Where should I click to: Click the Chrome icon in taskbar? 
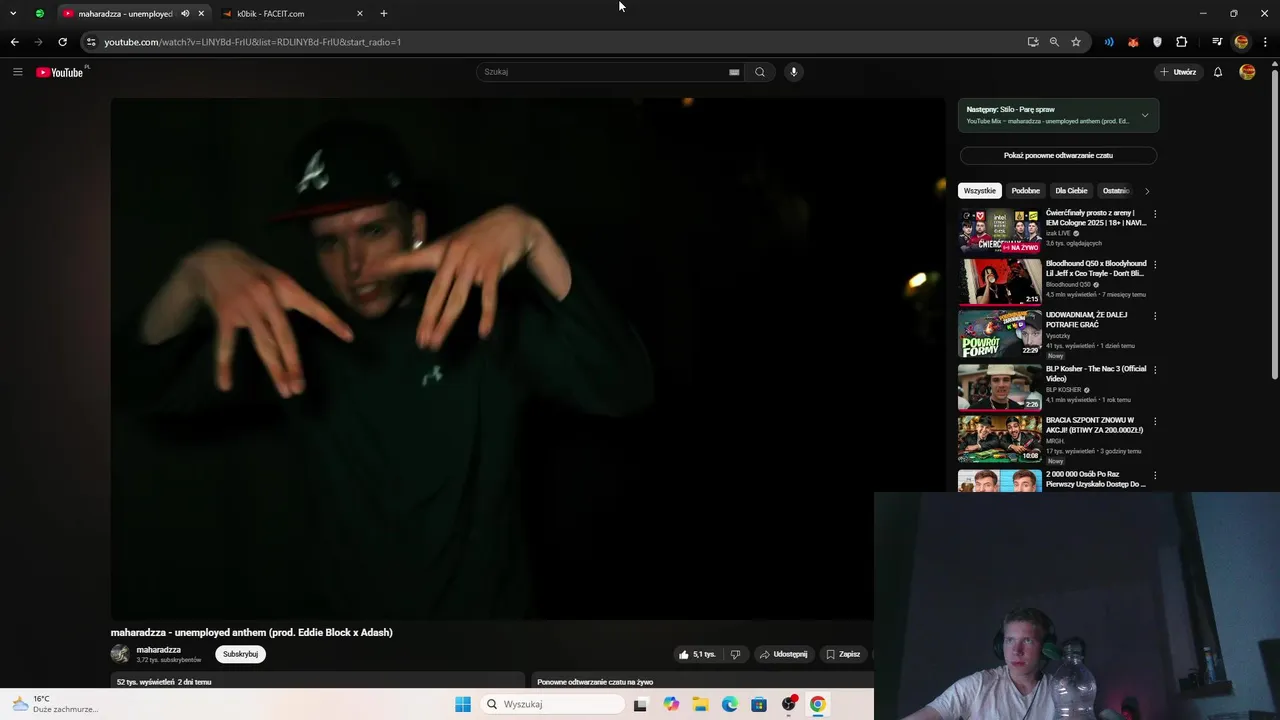[x=818, y=704]
